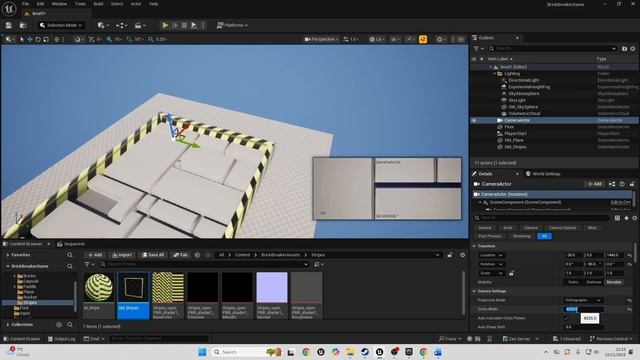640x360 pixels.
Task: Click the highlighted orange viewport toolbar button
Action: pos(423,39)
